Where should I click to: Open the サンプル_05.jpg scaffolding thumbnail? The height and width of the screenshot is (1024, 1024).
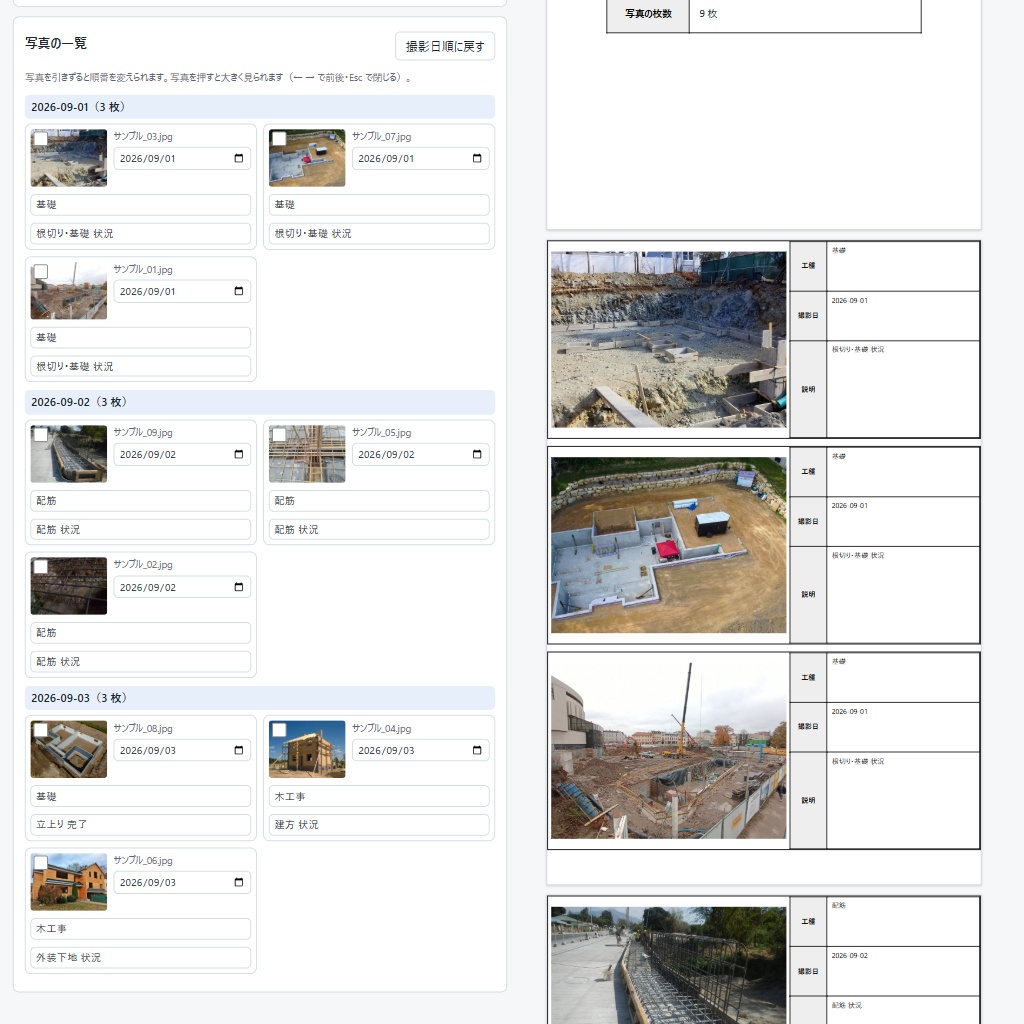(307, 454)
